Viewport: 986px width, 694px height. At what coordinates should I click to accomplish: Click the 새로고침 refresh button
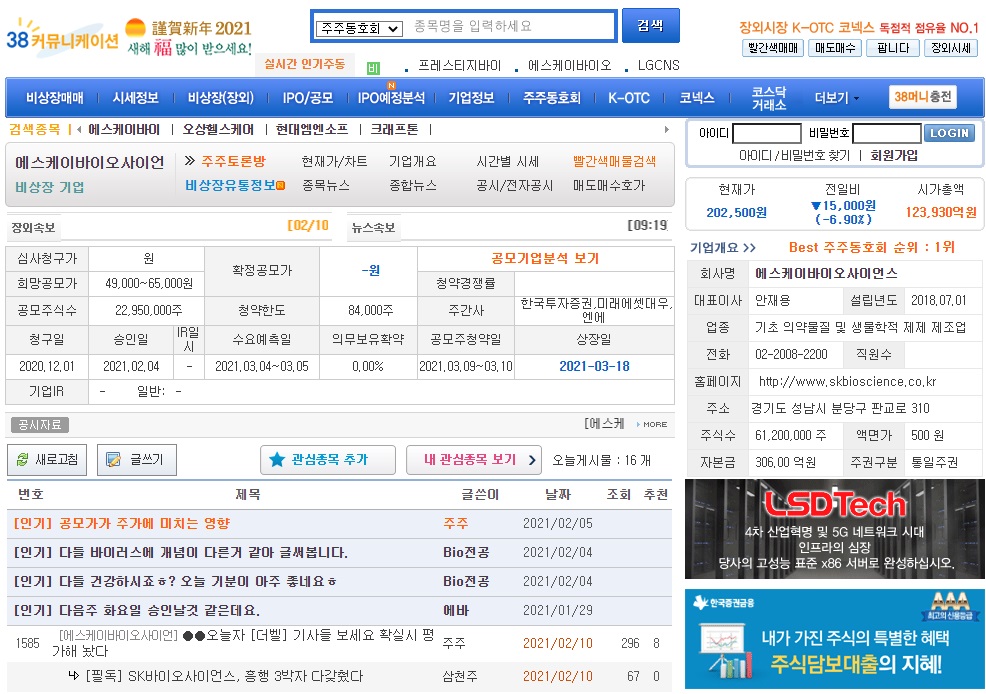[x=47, y=460]
